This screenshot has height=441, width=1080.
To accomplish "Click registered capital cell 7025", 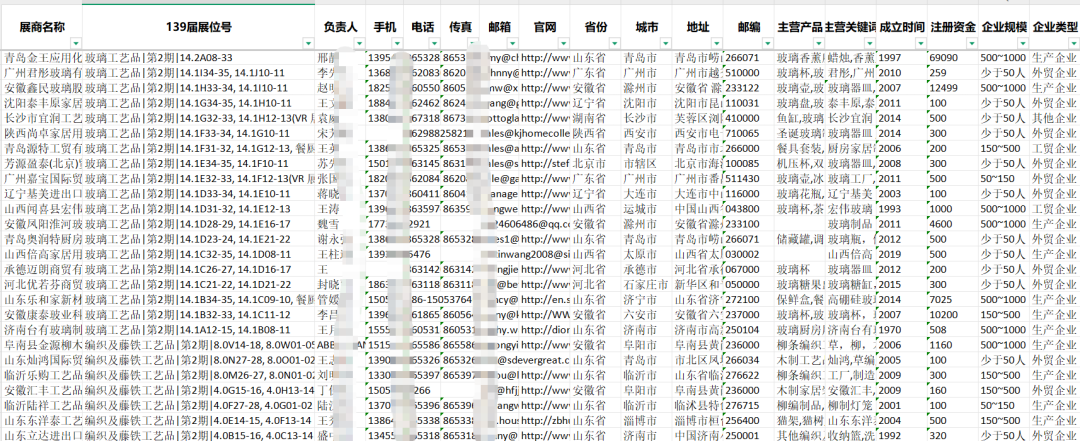I will pos(952,299).
